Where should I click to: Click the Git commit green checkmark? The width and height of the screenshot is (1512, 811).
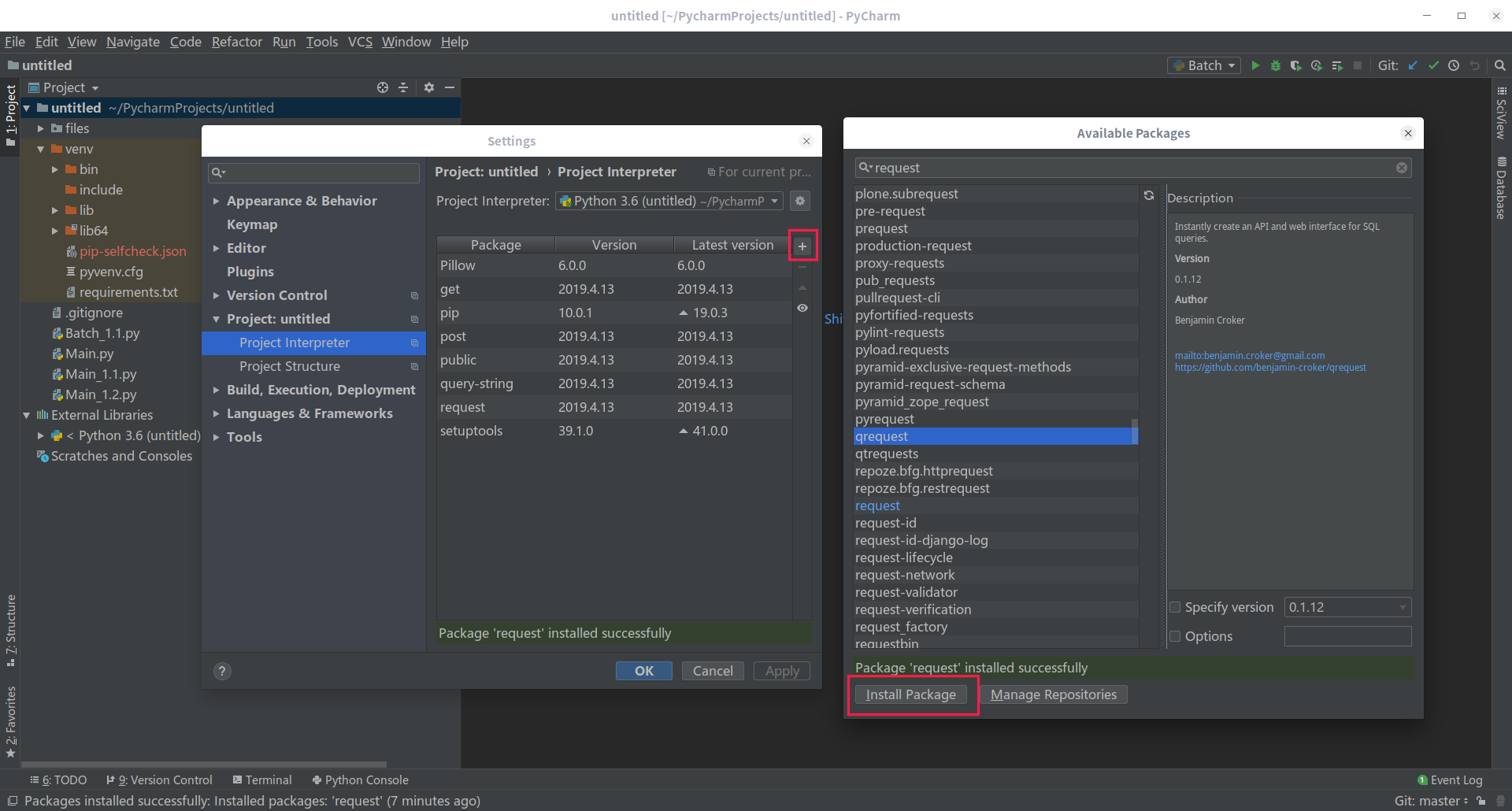[1433, 65]
